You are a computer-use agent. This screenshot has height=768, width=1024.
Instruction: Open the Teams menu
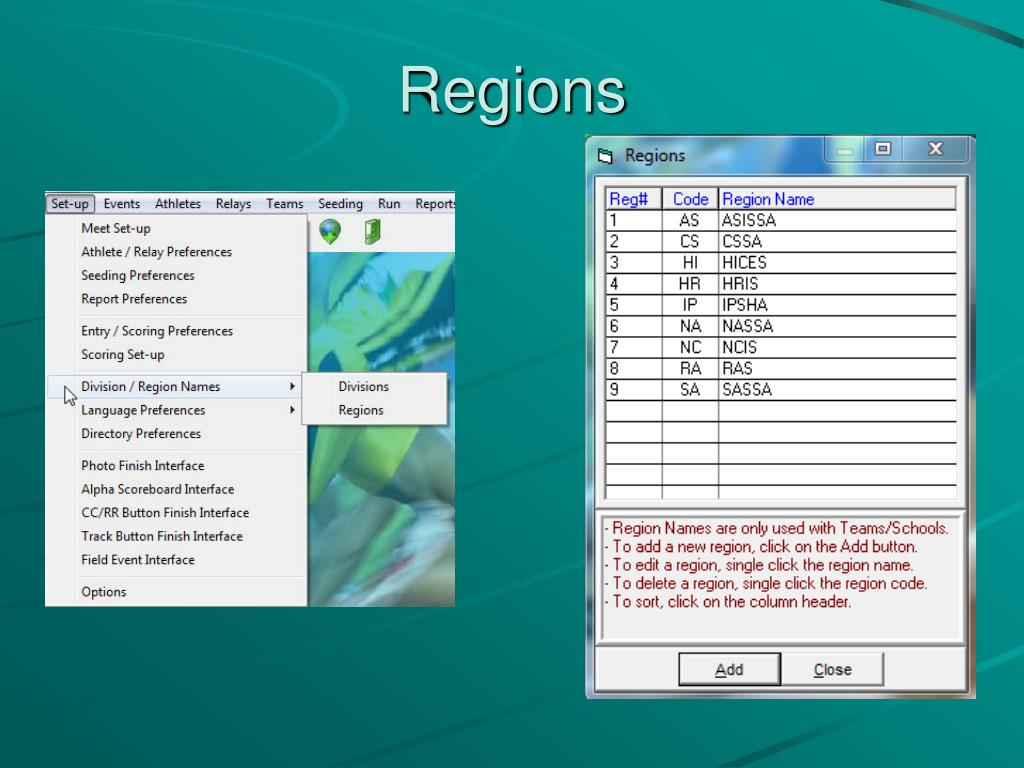284,204
